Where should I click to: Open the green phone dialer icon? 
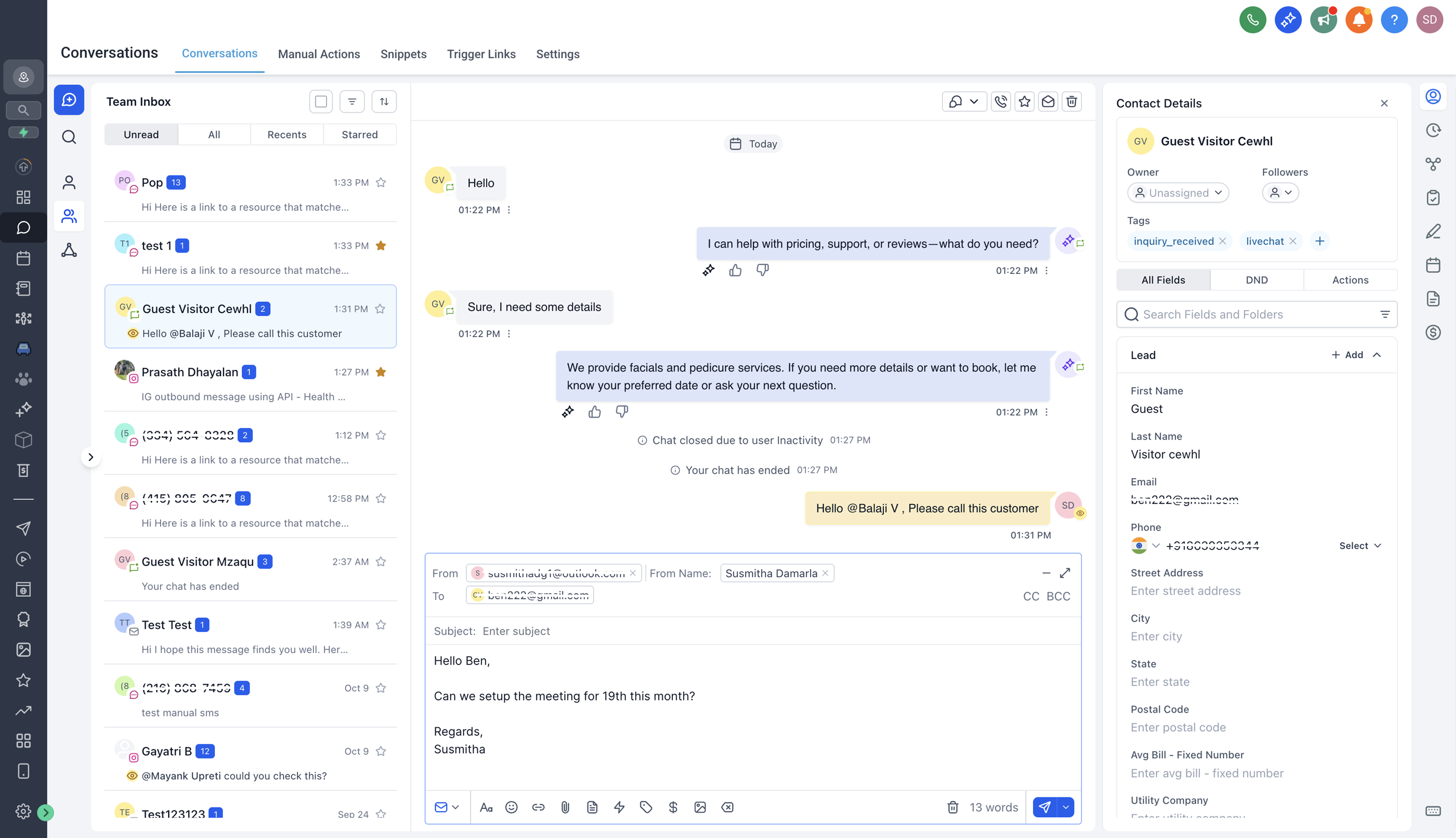[1252, 20]
